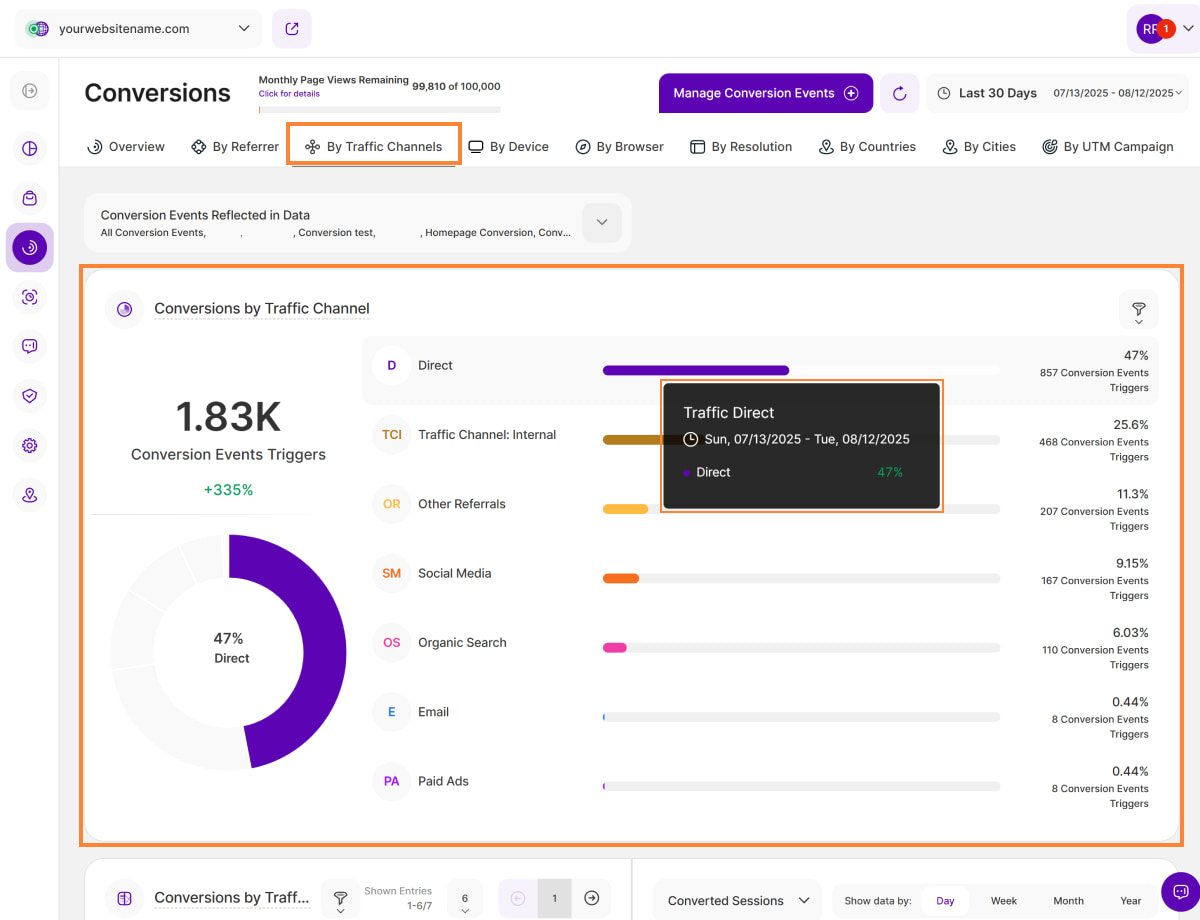Viewport: 1200px width, 920px height.
Task: Open filter in Conversions by Traffic Channel
Action: click(x=1138, y=310)
